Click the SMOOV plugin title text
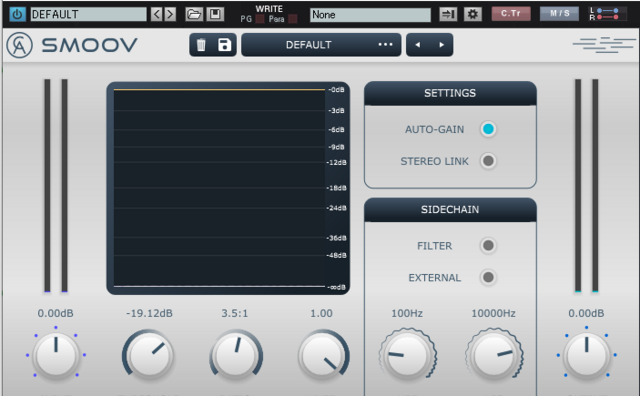Screen dimensions: 640x396 [89, 45]
